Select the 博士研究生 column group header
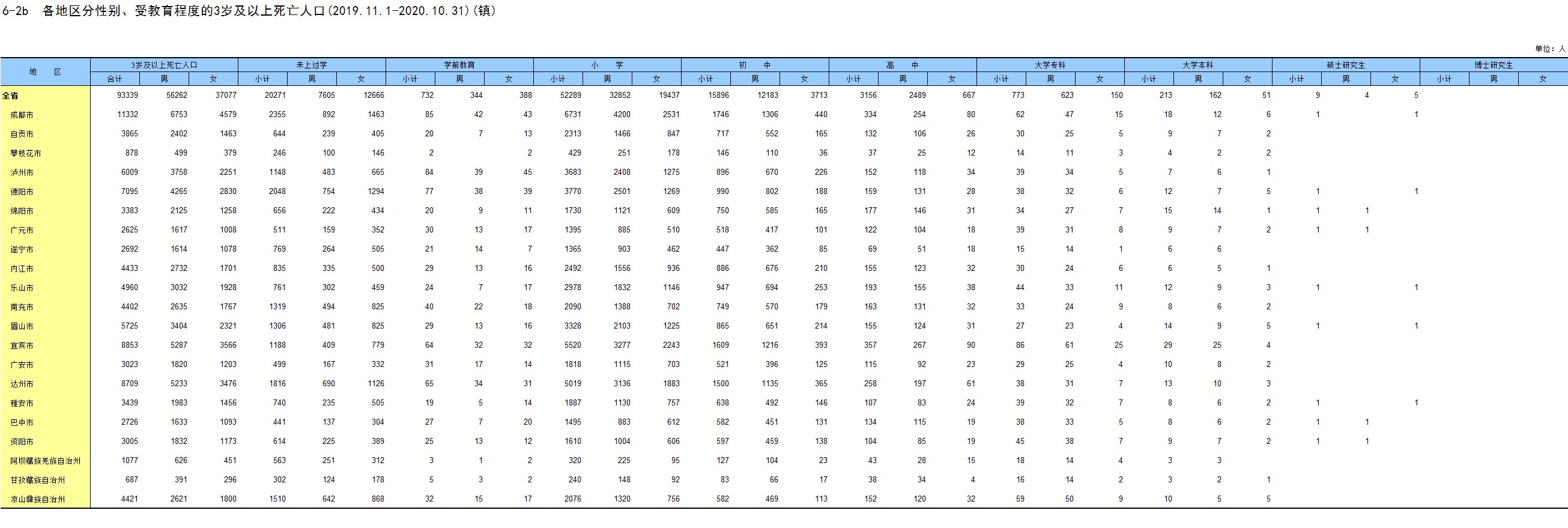 click(1494, 65)
